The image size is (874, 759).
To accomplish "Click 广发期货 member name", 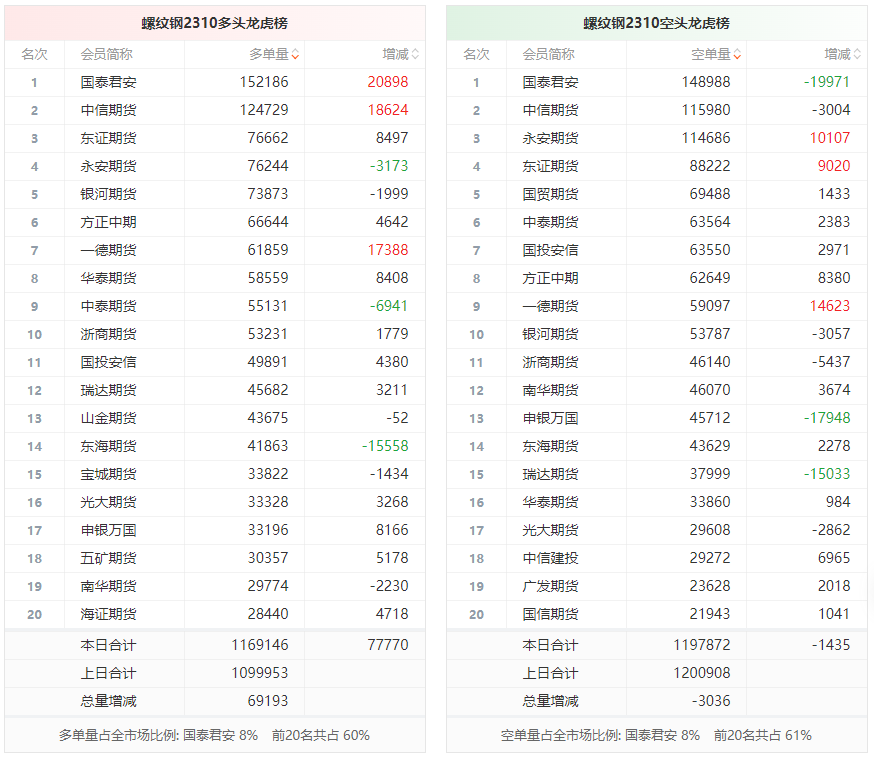I will click(550, 586).
